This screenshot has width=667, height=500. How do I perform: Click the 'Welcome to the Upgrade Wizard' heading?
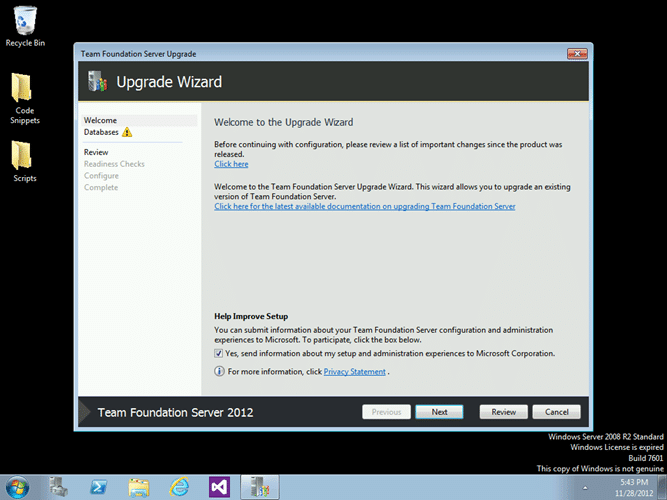click(284, 123)
